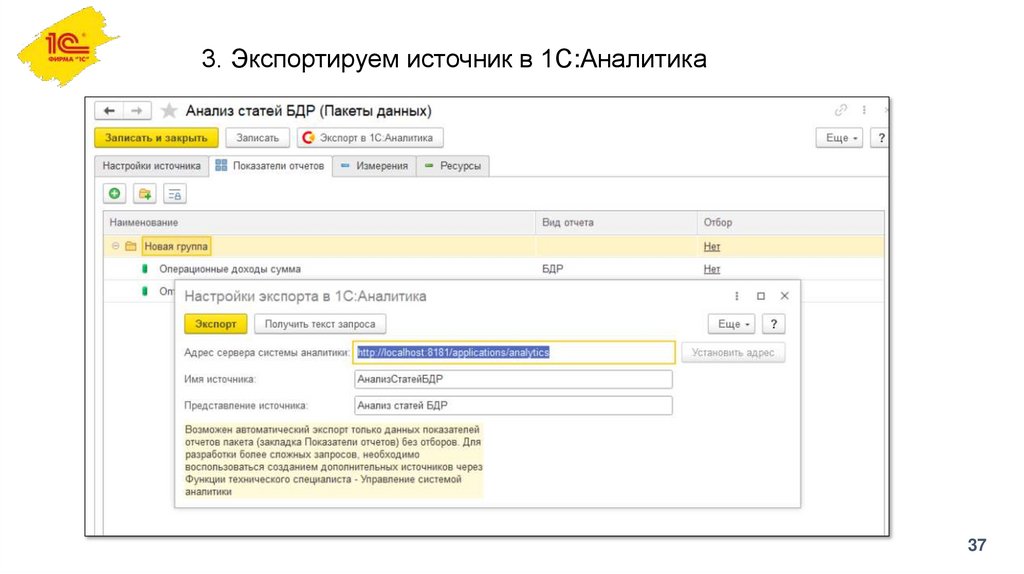Click the 'Отбор' column header
This screenshot has height=574, width=1024.
coord(791,223)
